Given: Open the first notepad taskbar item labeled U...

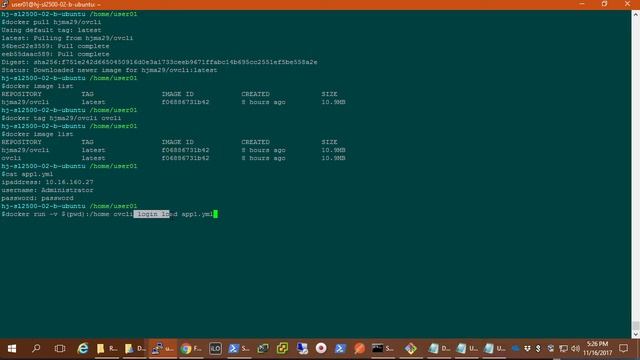Looking at the screenshot, I should point(467,348).
